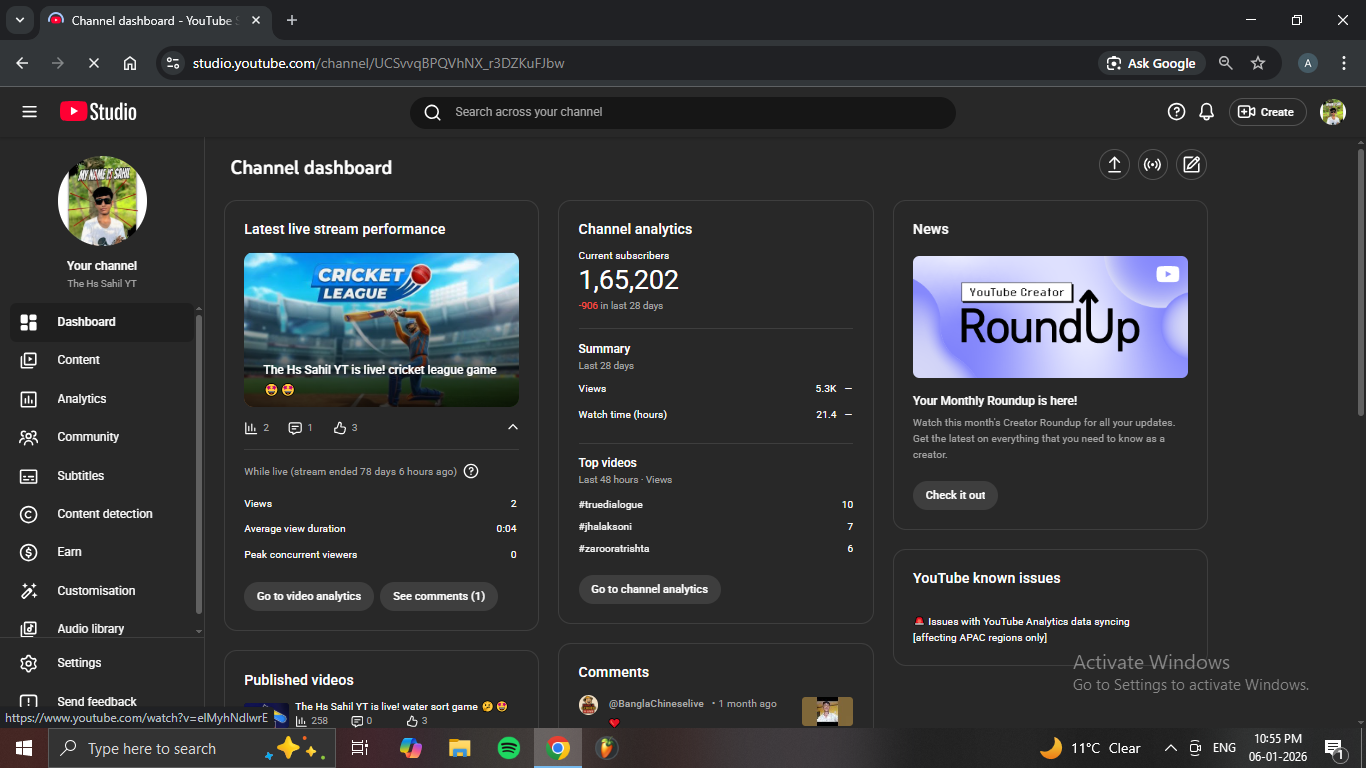The height and width of the screenshot is (768, 1366).
Task: Open the Help question mark icon
Action: pyautogui.click(x=1176, y=112)
